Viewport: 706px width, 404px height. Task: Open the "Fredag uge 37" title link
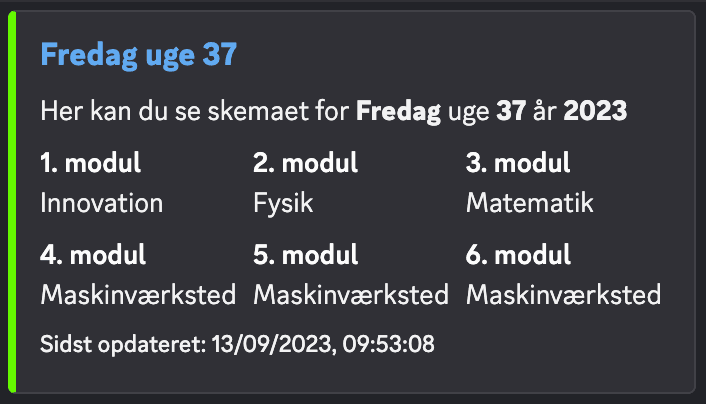coord(138,55)
